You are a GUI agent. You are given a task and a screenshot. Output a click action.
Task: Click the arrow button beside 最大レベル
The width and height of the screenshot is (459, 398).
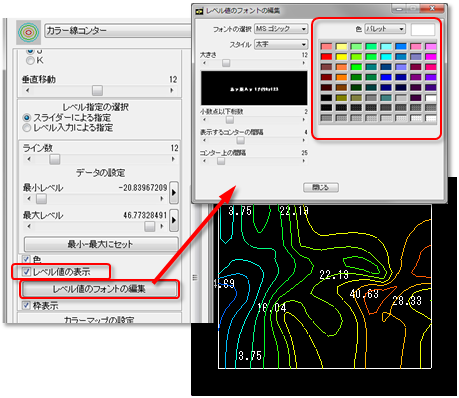(x=174, y=220)
